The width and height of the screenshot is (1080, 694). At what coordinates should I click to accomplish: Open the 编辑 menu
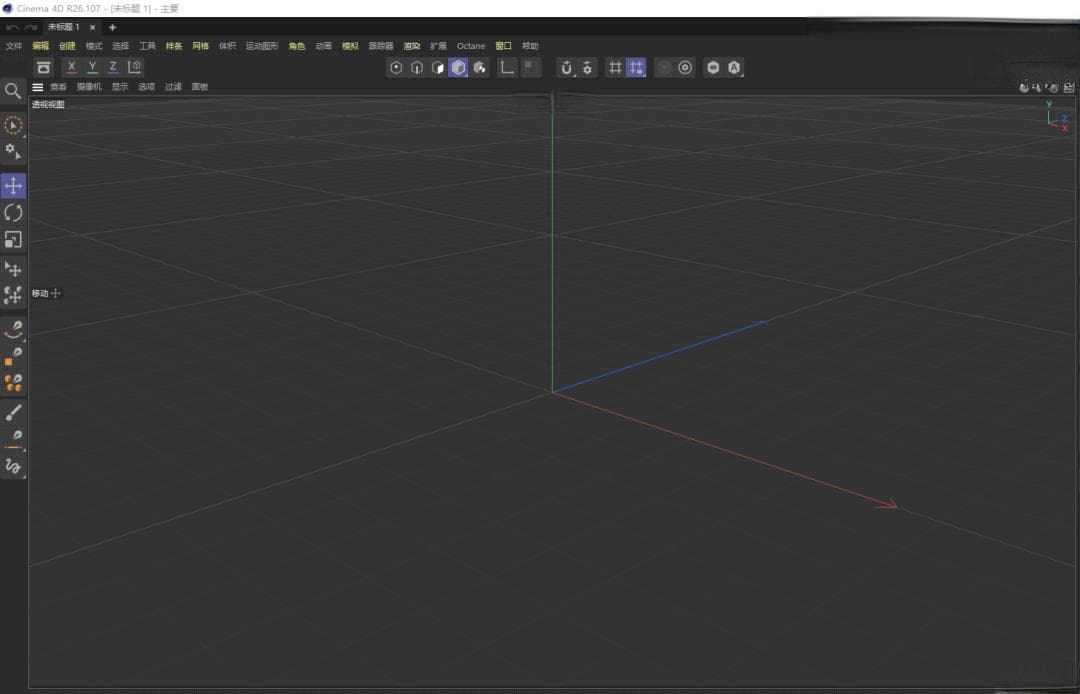coord(41,46)
